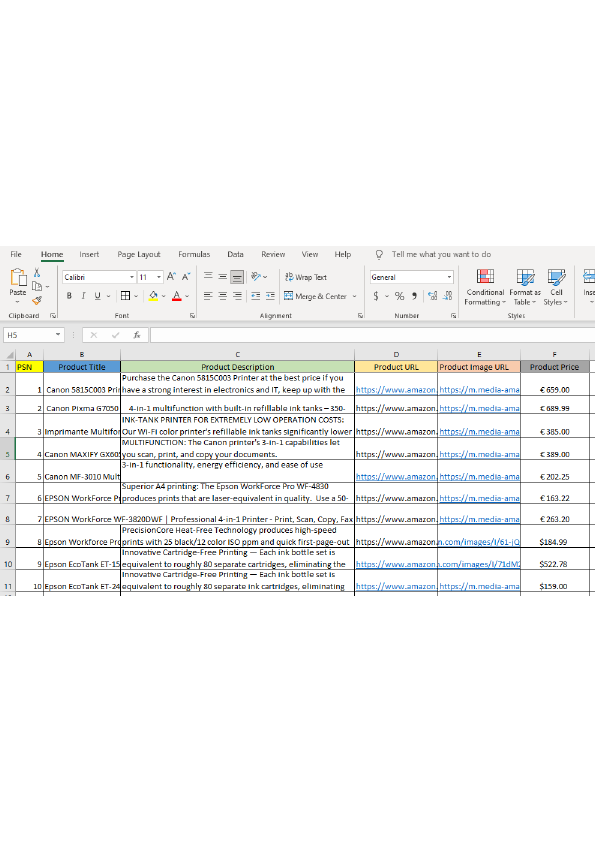595x842 pixels.
Task: Toggle Underline formatting
Action: tap(97, 296)
